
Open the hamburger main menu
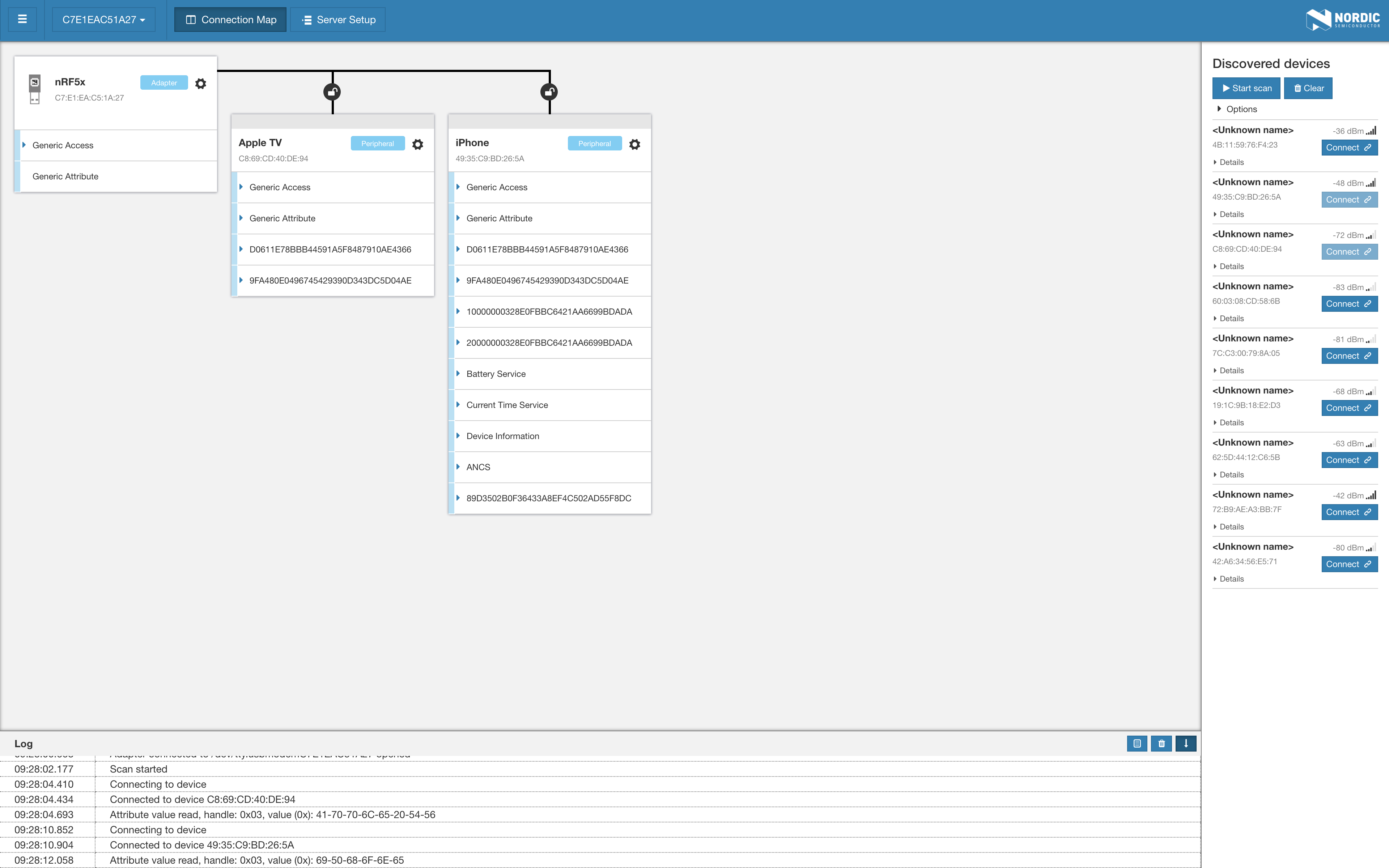coord(22,20)
